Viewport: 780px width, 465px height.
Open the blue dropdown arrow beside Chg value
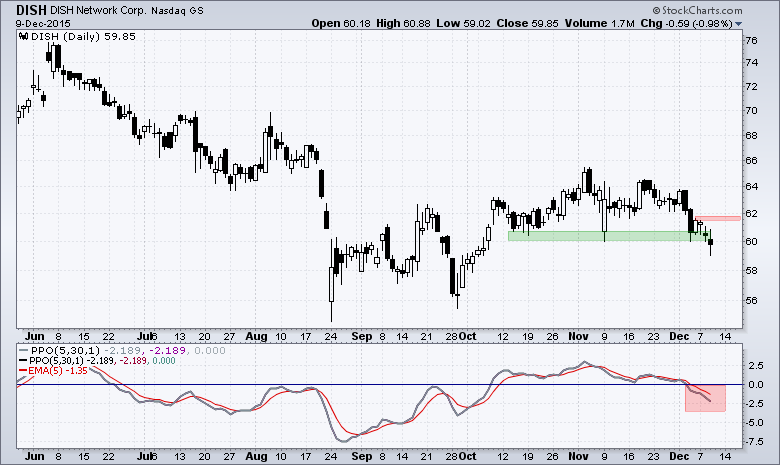738,23
